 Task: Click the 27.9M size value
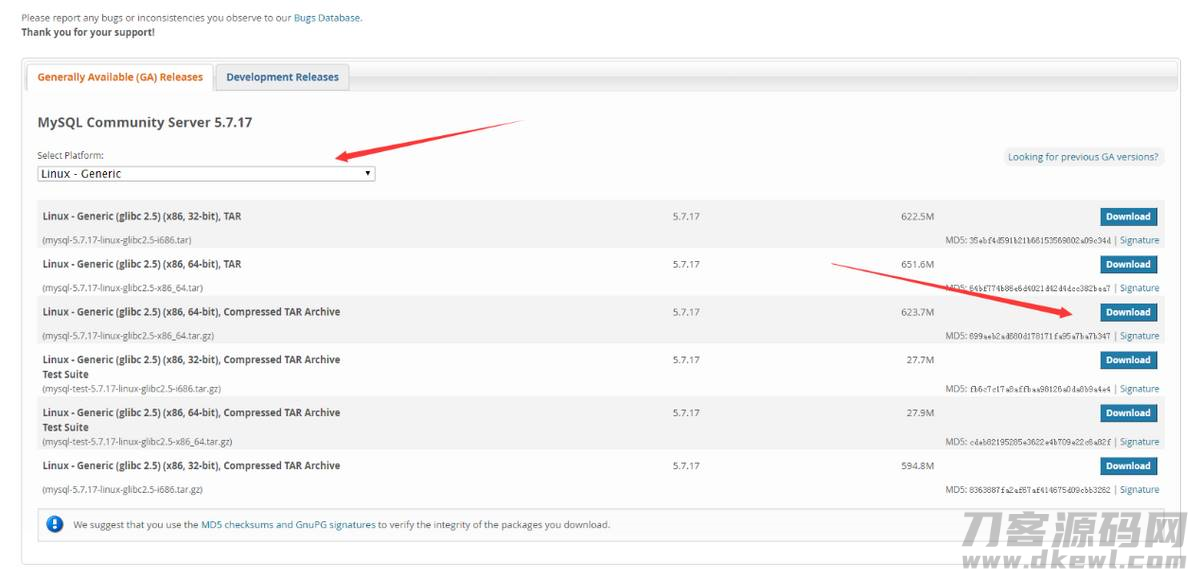click(920, 413)
